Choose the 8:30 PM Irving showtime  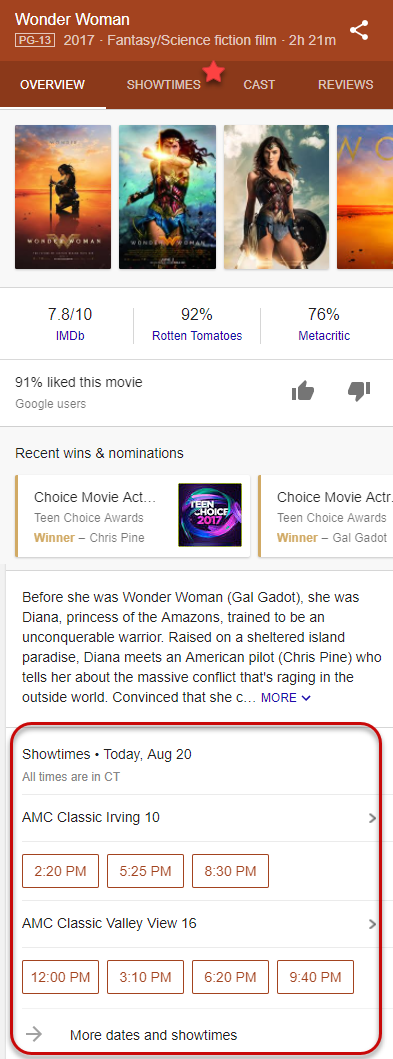point(230,871)
